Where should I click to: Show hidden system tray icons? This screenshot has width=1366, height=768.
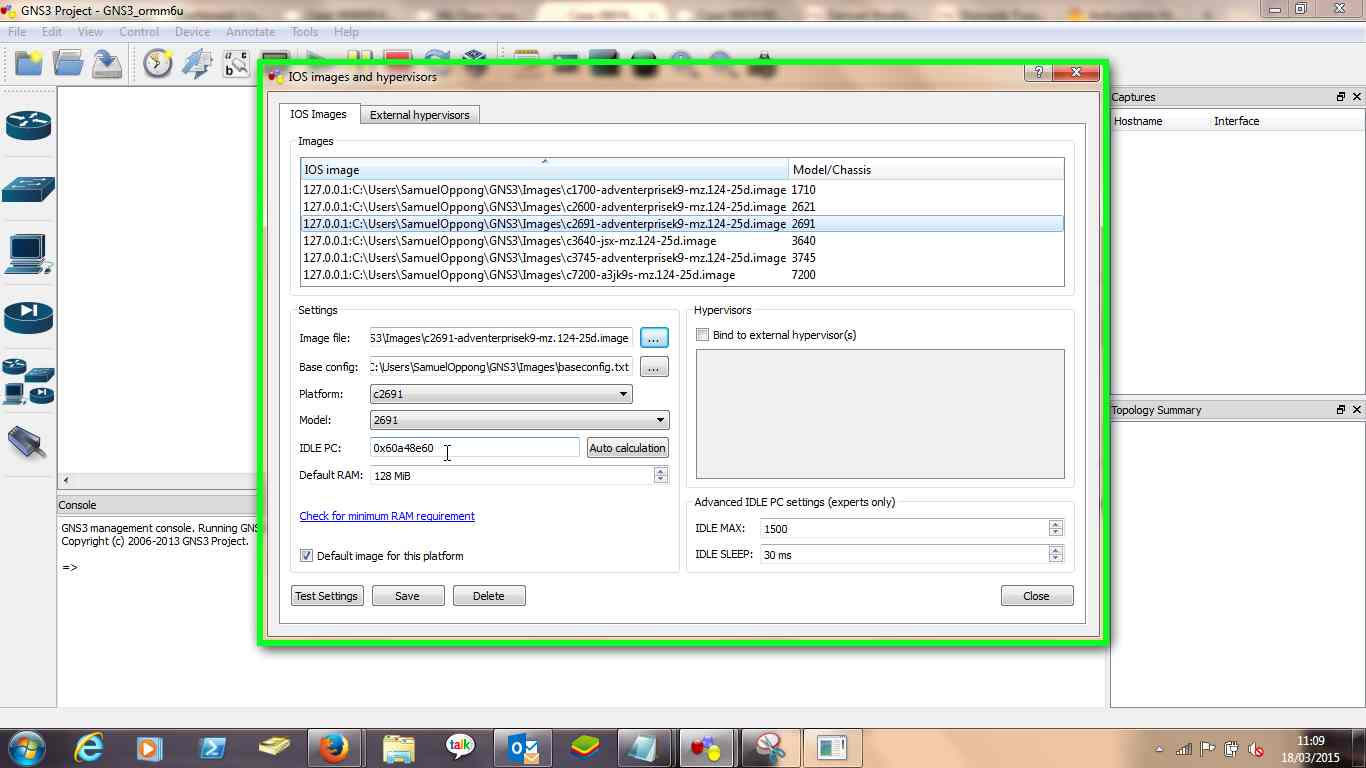point(1160,749)
